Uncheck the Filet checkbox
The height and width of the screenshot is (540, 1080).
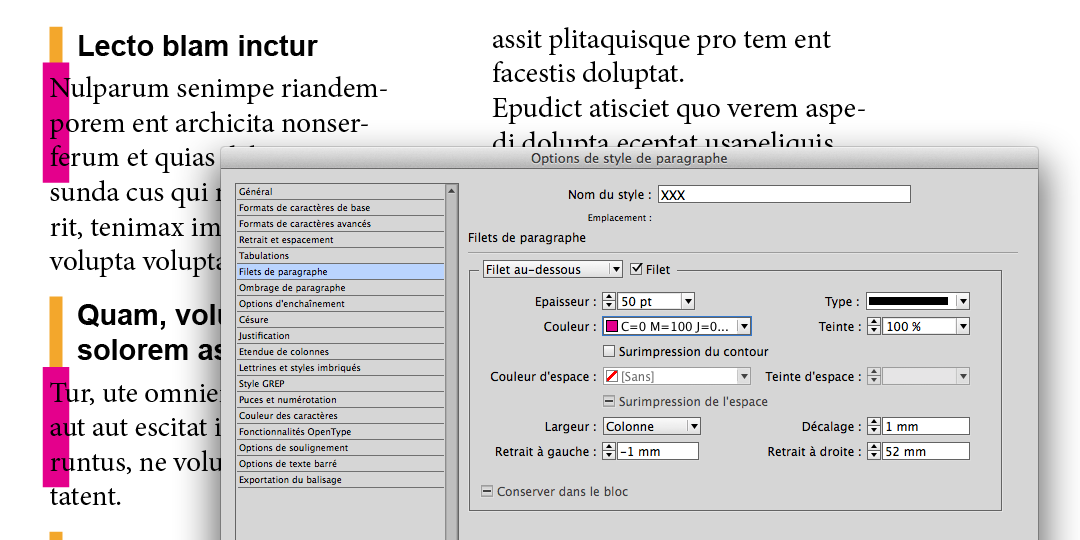click(637, 269)
